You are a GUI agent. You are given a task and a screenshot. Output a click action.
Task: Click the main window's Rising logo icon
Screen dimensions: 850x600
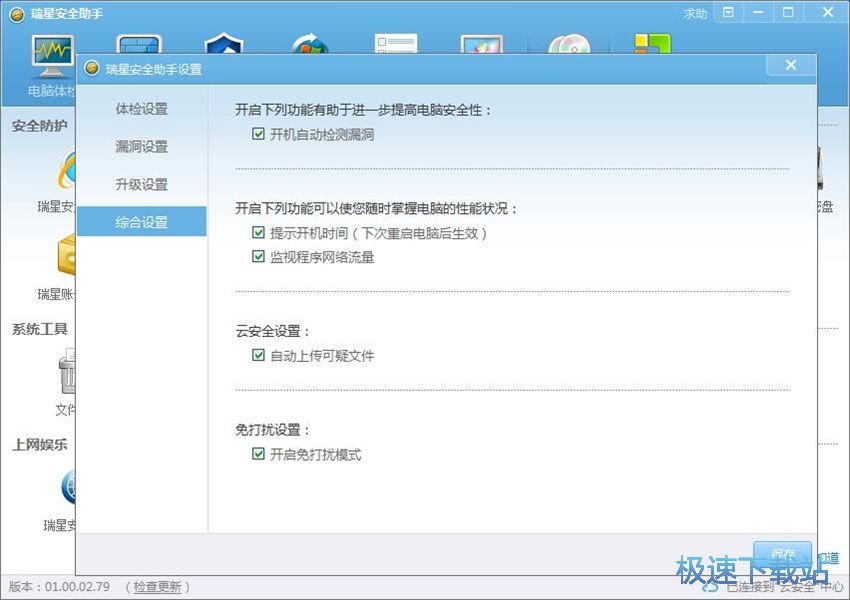pos(17,15)
